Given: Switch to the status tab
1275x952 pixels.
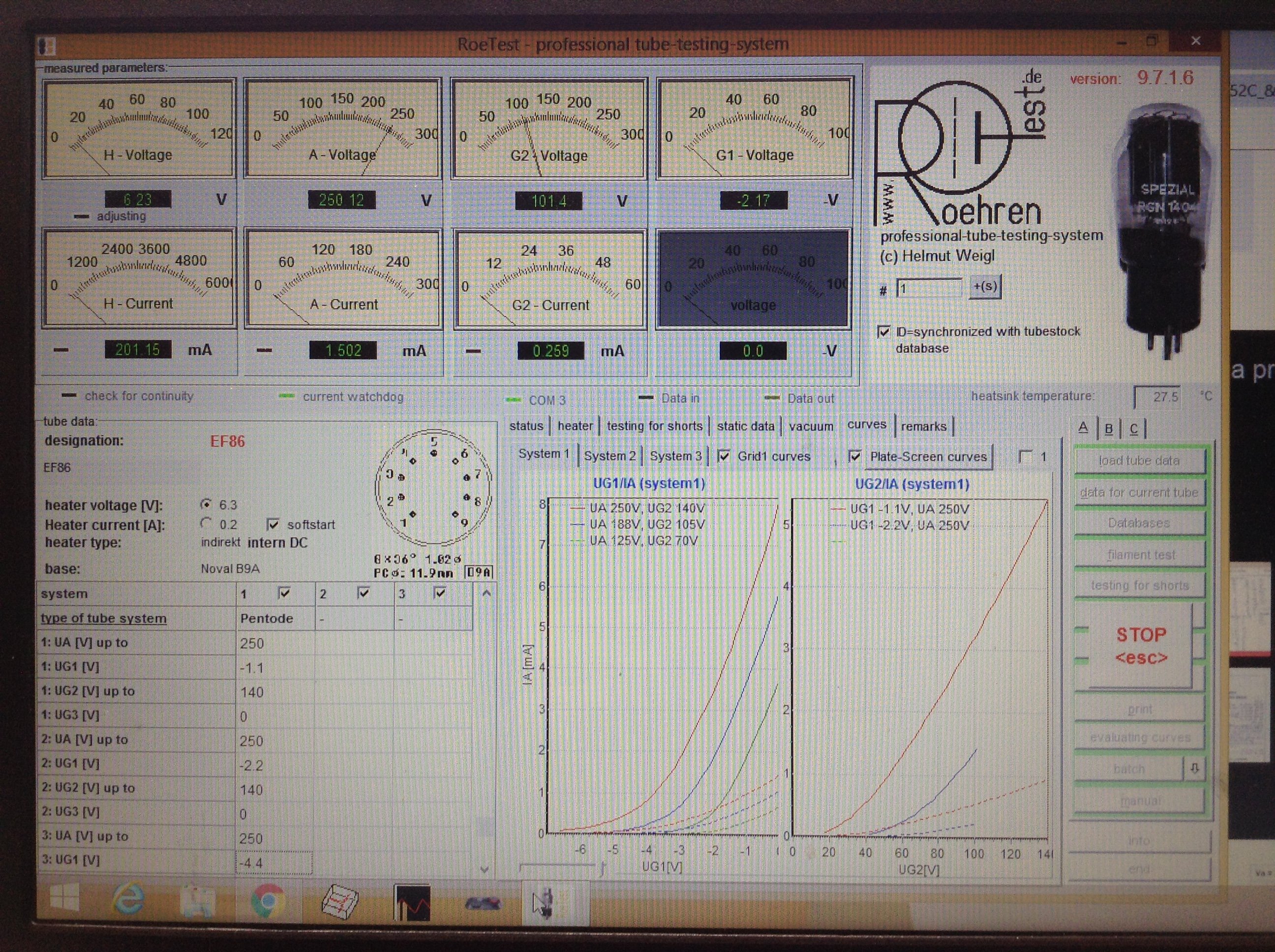Looking at the screenshot, I should [x=526, y=426].
